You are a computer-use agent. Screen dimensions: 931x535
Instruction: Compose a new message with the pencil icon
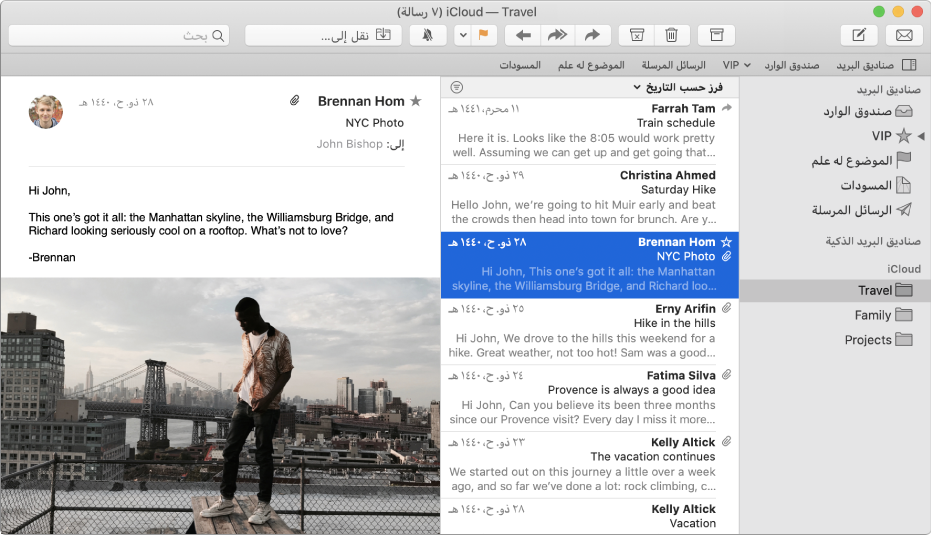[x=859, y=35]
